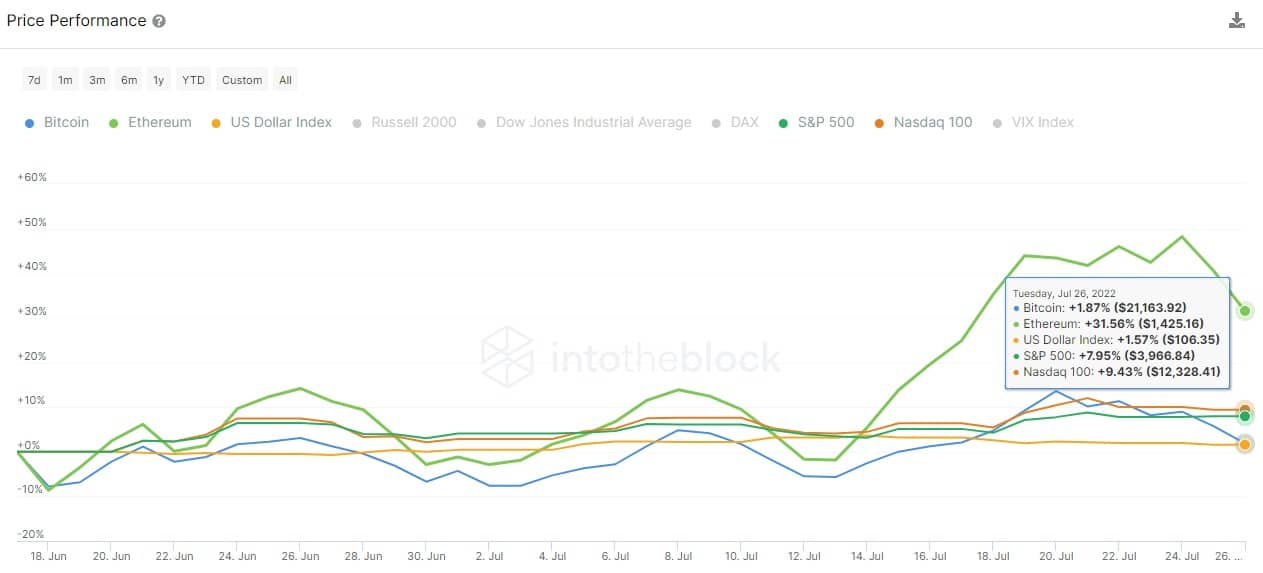Click the Ethereum end-of-line data point marker
This screenshot has width=1263, height=573.
(x=1245, y=311)
